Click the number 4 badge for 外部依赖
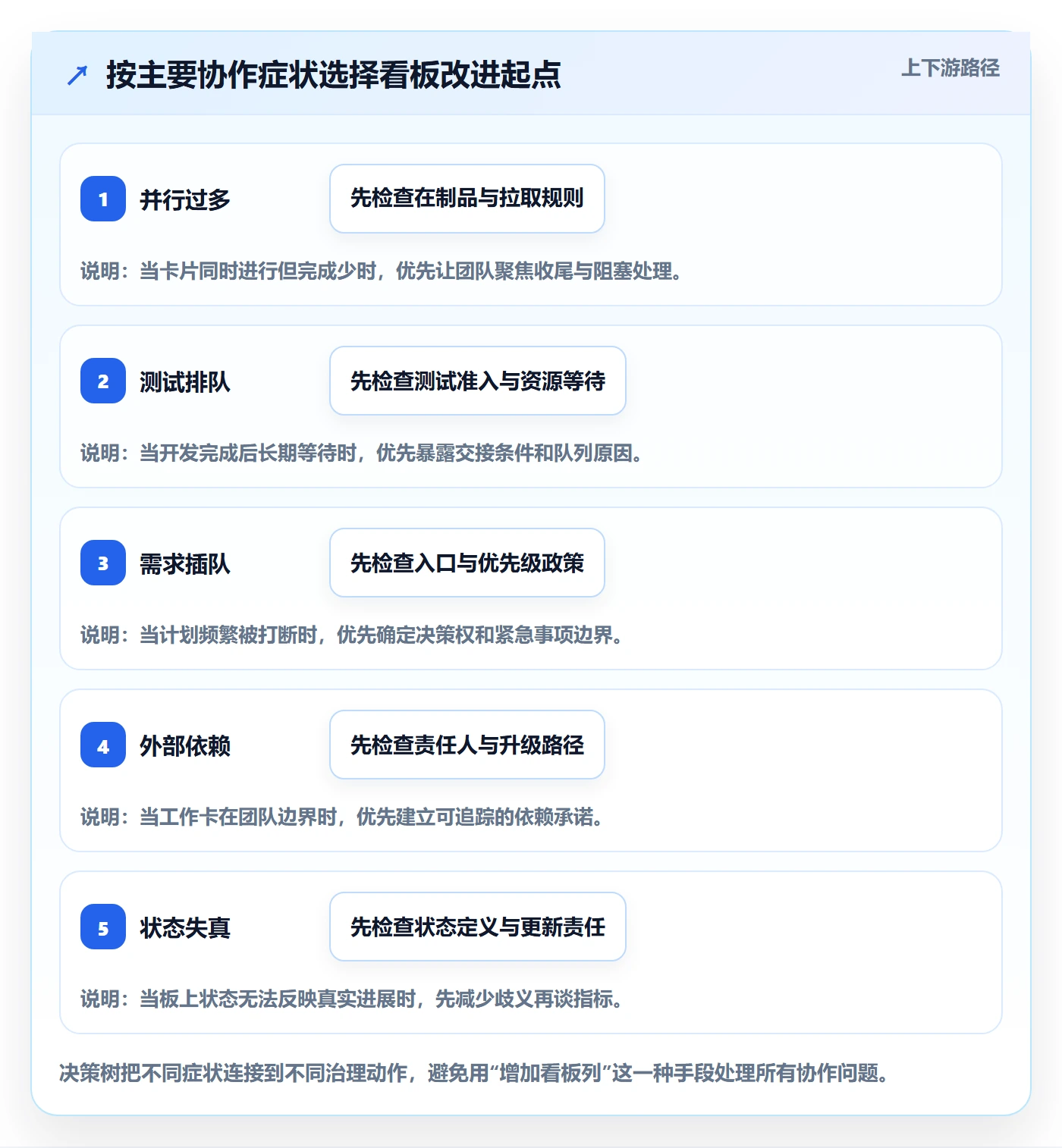This screenshot has width=1062, height=1148. 103,745
